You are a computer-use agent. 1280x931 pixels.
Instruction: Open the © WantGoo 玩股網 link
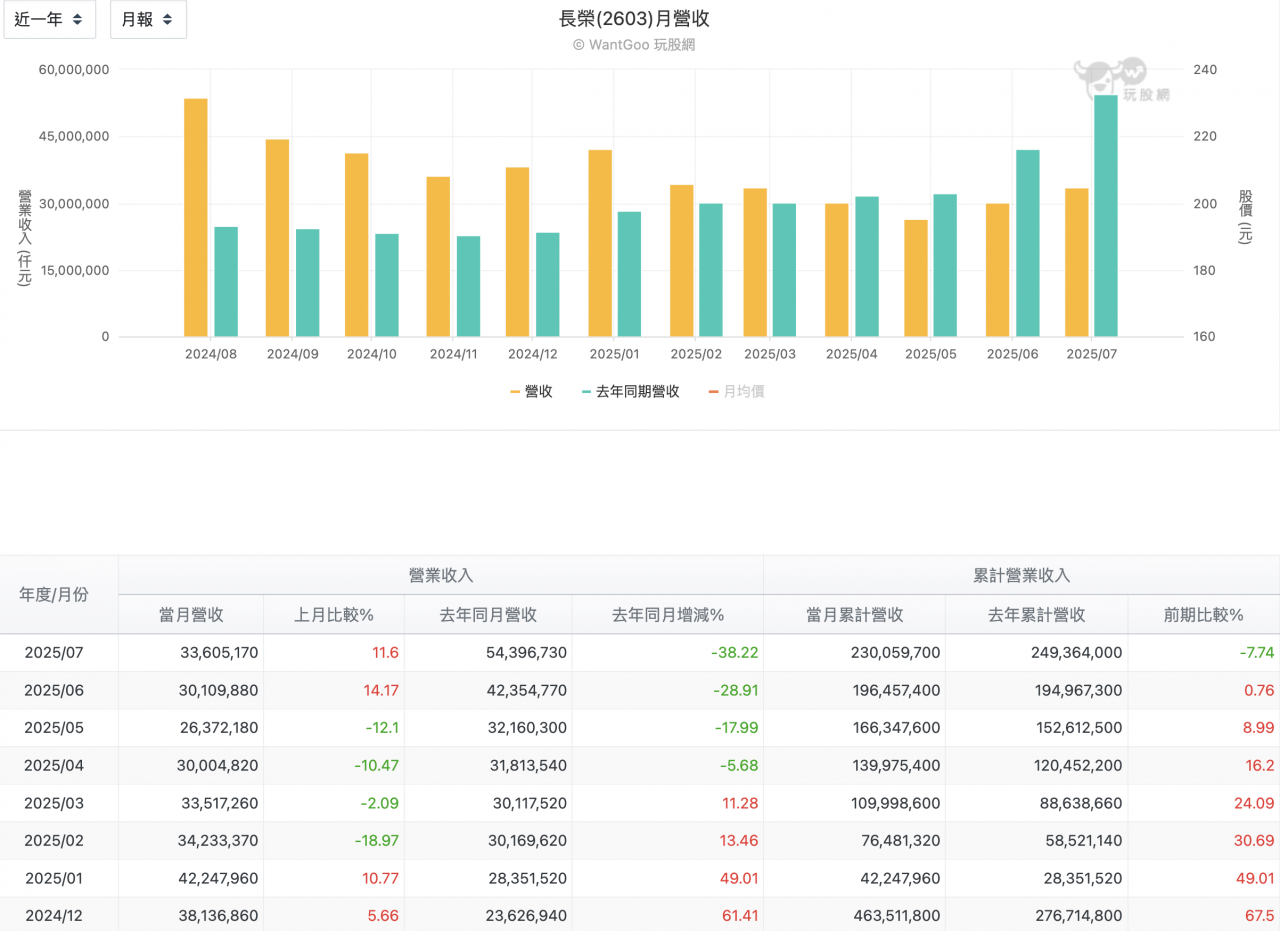pos(633,44)
